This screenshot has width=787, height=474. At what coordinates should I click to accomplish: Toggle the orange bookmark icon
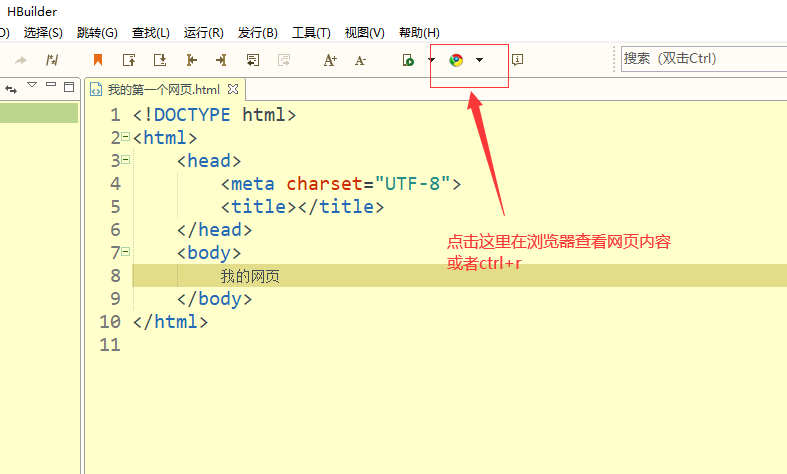click(x=98, y=60)
